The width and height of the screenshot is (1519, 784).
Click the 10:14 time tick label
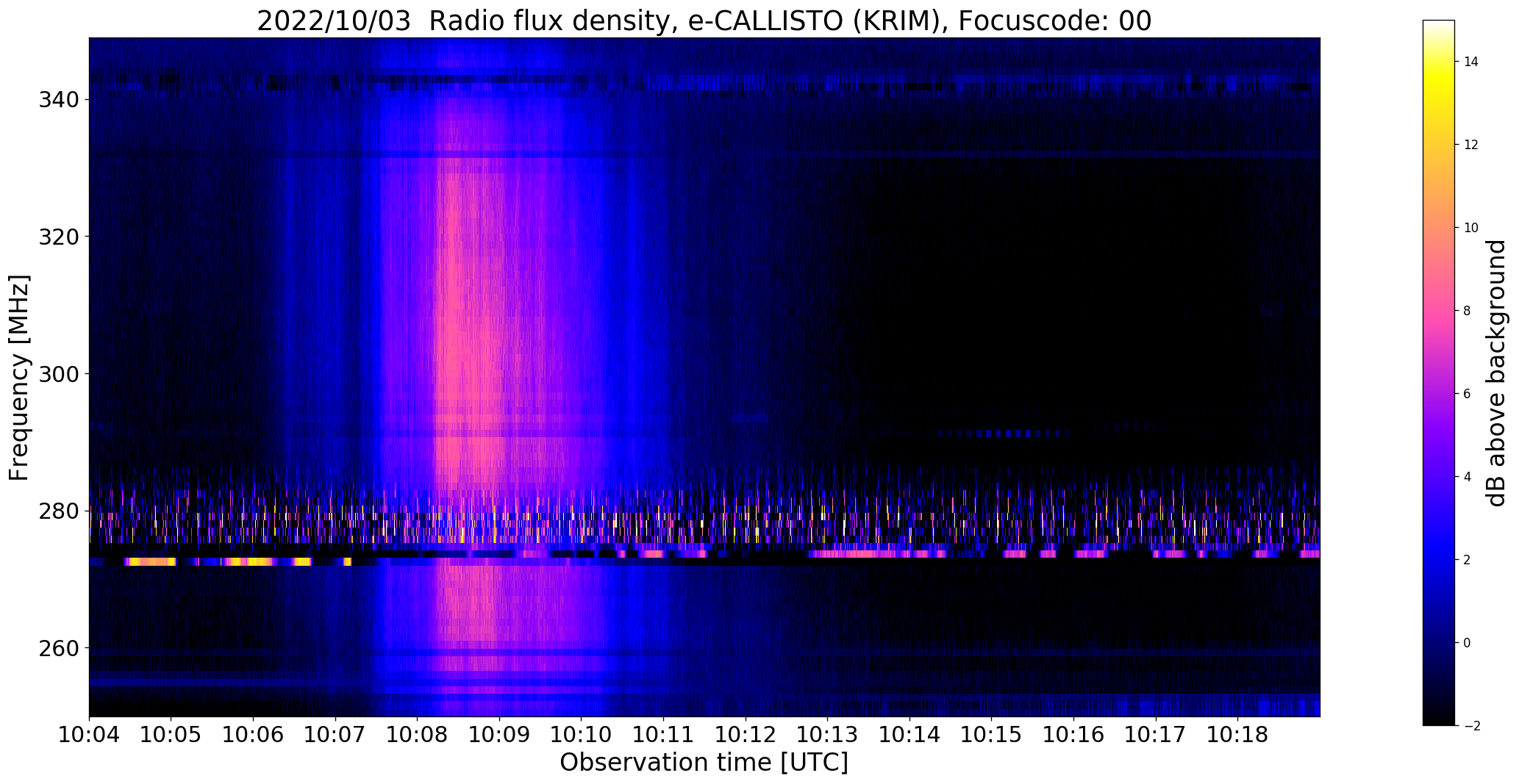click(910, 736)
